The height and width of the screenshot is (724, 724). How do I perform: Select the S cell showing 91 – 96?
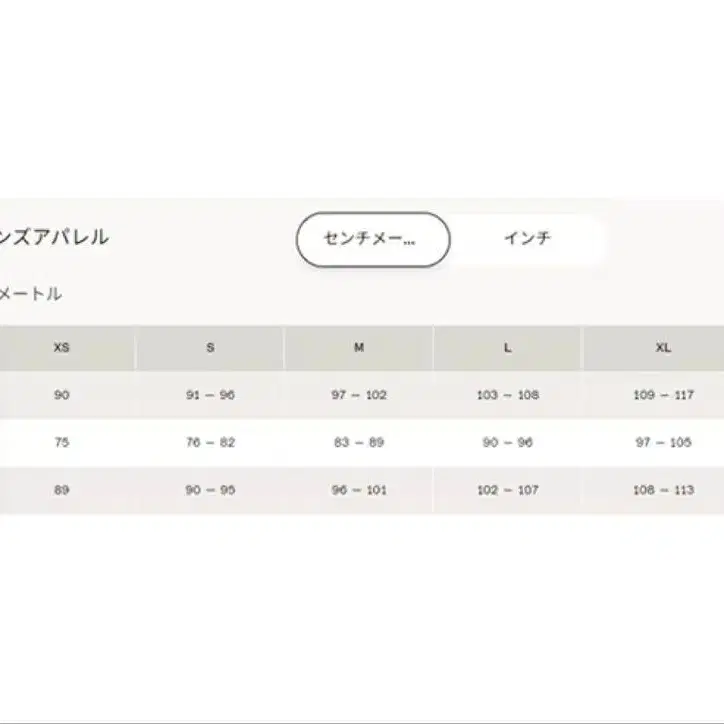pos(210,395)
